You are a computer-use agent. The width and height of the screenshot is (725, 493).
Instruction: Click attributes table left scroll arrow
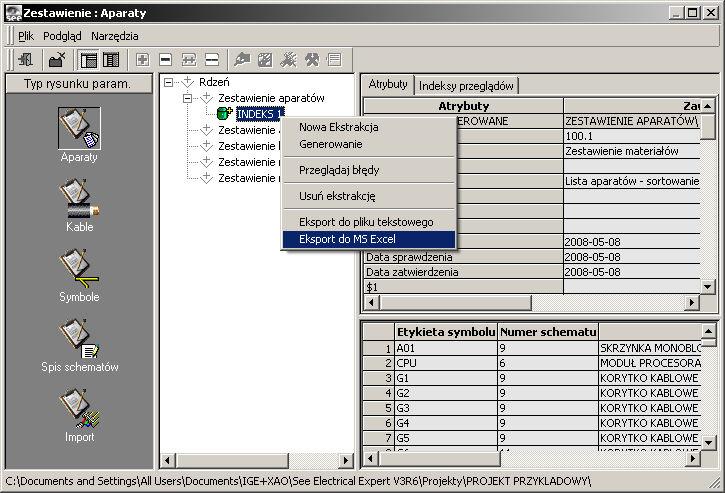372,303
